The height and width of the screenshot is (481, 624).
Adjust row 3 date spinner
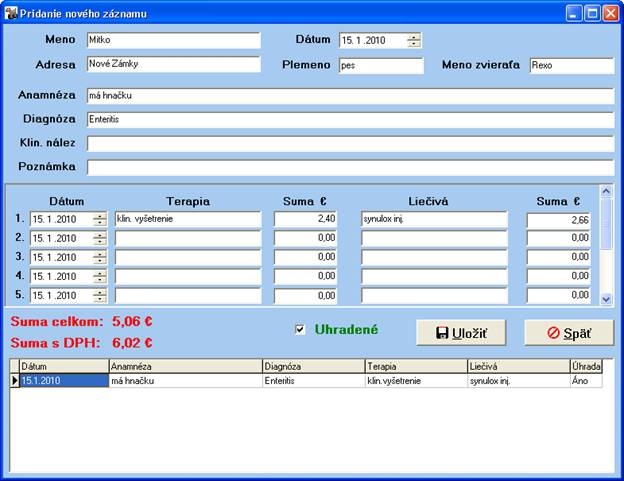click(99, 257)
